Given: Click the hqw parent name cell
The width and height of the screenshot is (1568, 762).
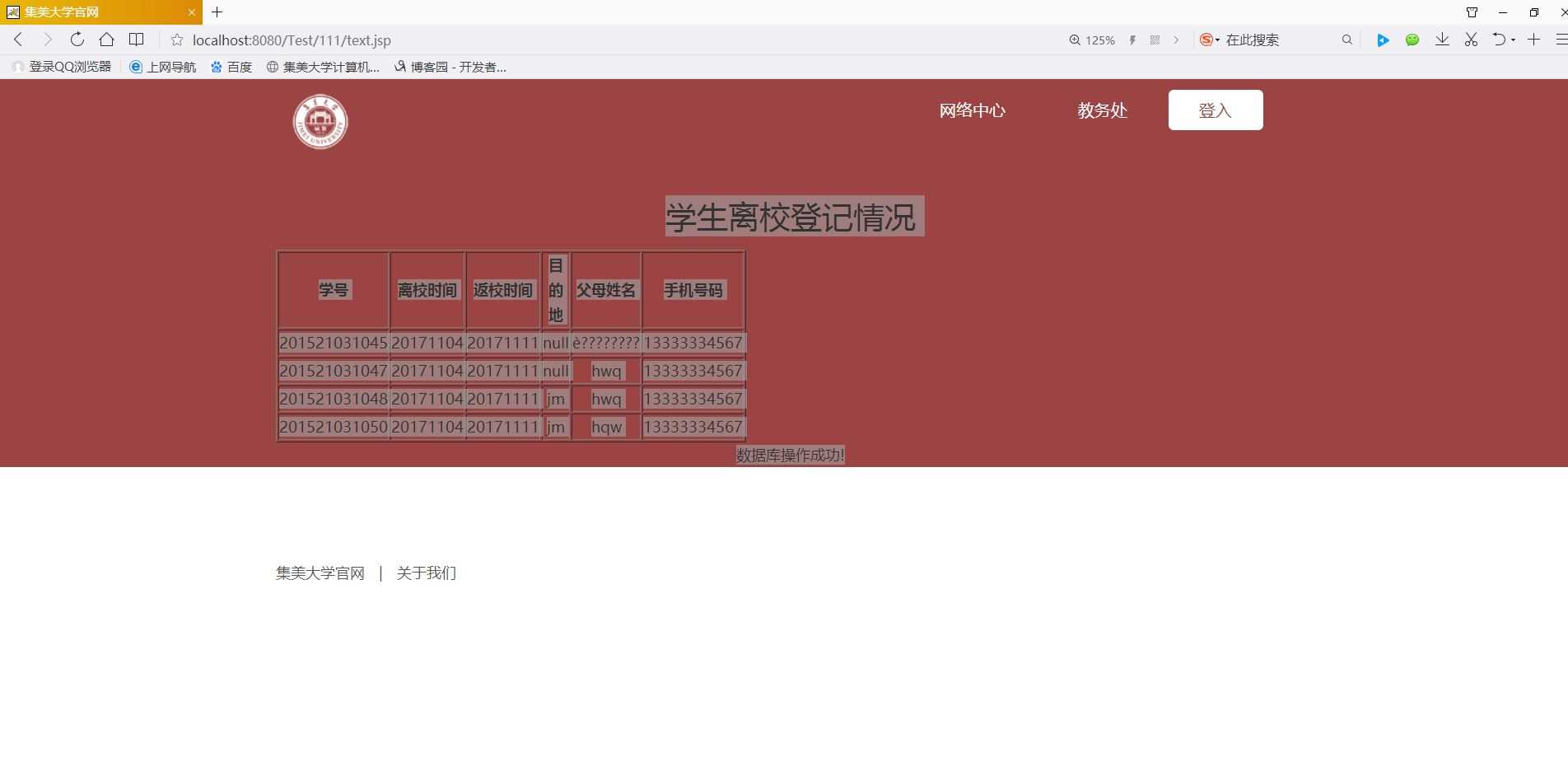Looking at the screenshot, I should [x=606, y=427].
